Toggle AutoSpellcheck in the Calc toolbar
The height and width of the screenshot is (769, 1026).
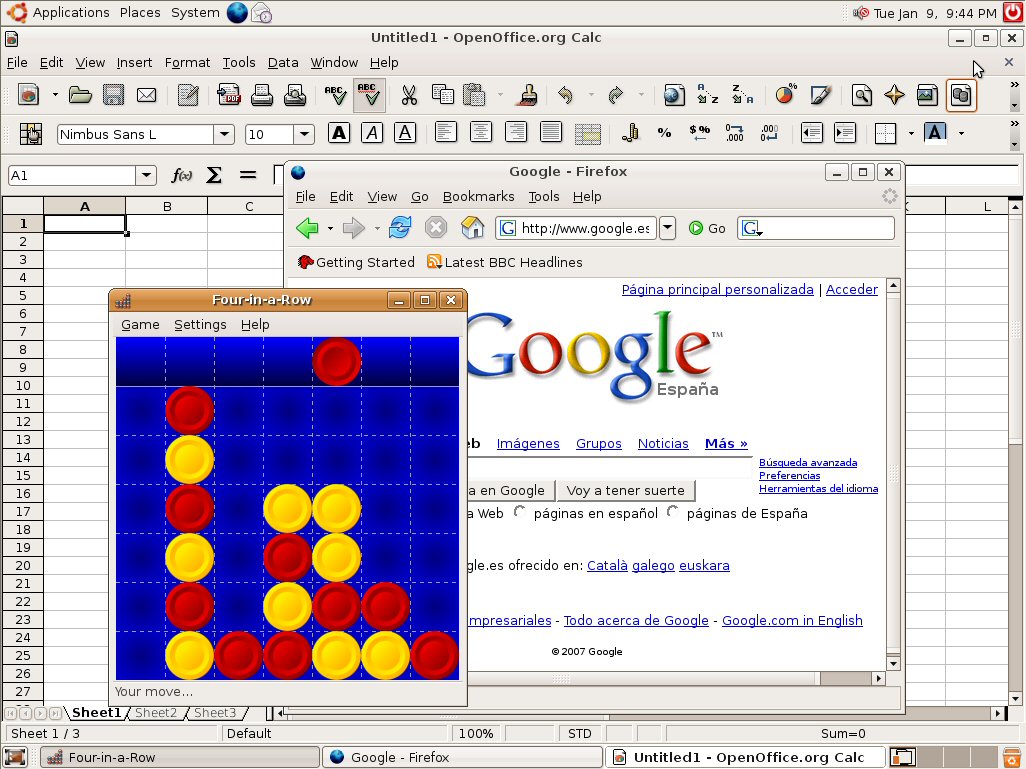pyautogui.click(x=369, y=96)
